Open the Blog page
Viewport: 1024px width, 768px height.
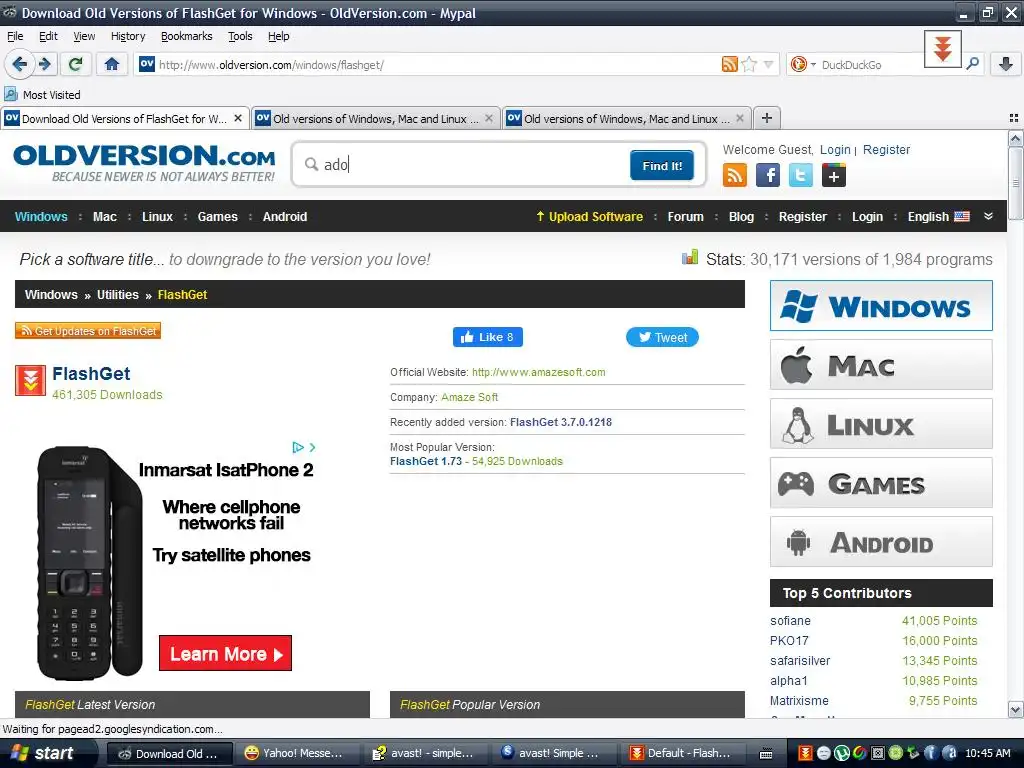(741, 217)
